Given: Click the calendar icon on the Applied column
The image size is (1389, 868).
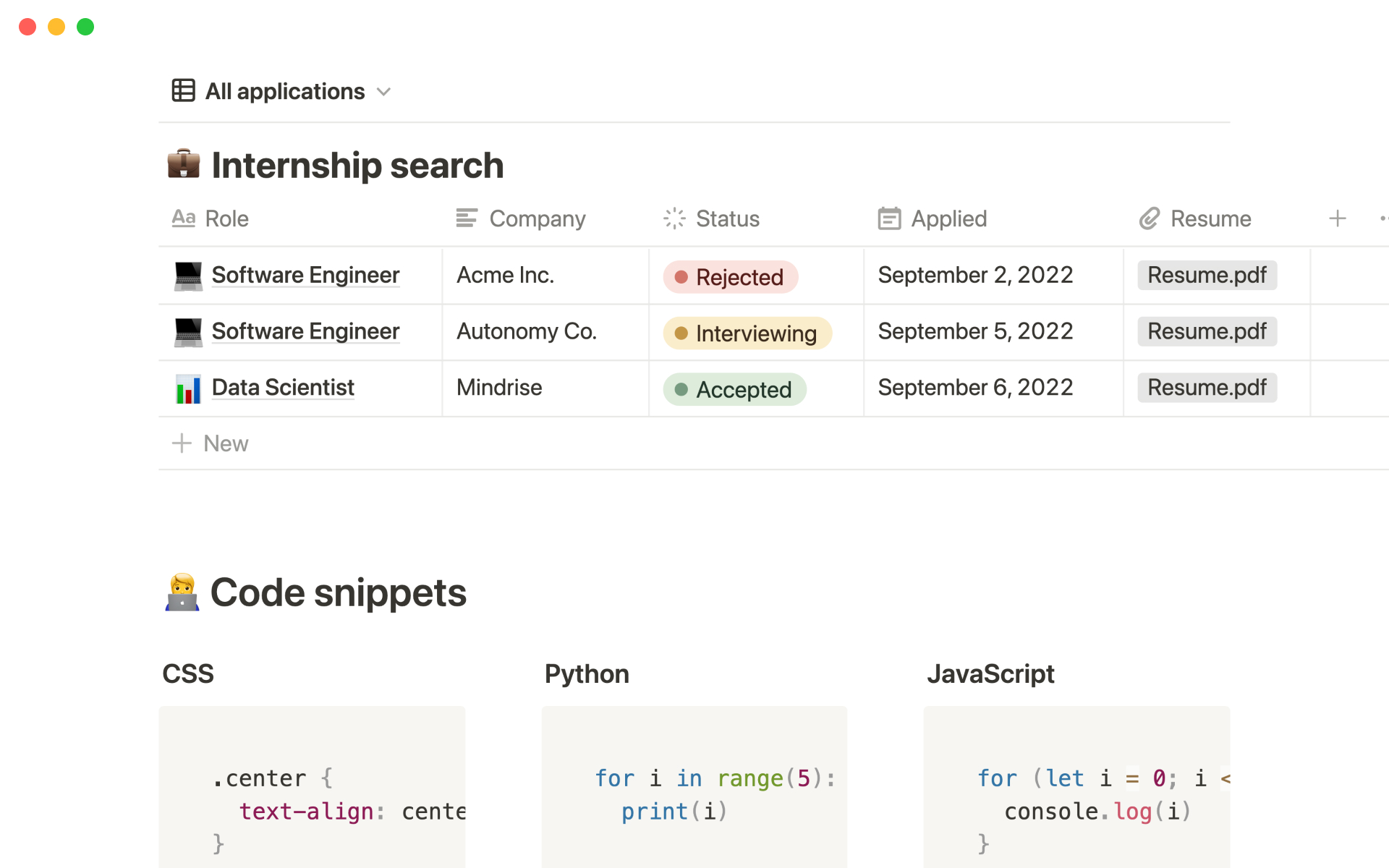Looking at the screenshot, I should [x=888, y=218].
